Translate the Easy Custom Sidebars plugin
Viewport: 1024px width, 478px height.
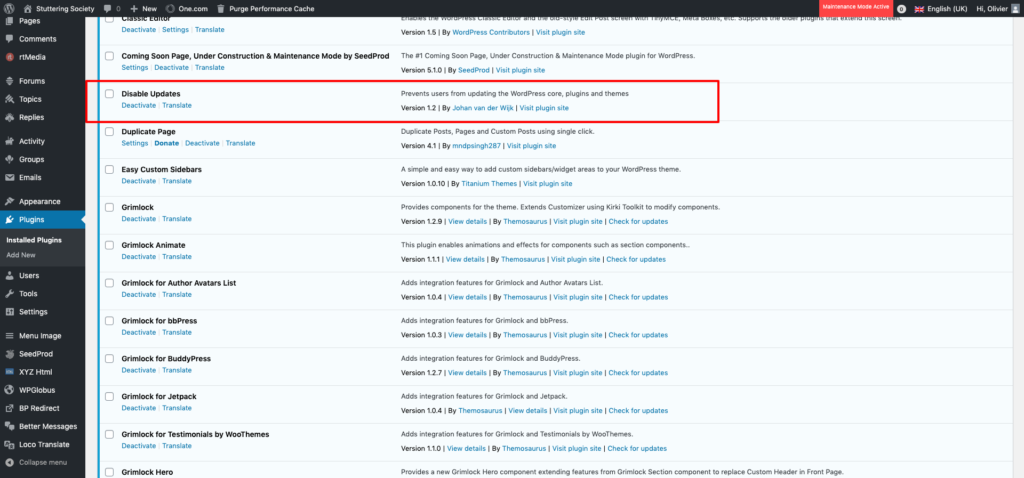[x=177, y=181]
